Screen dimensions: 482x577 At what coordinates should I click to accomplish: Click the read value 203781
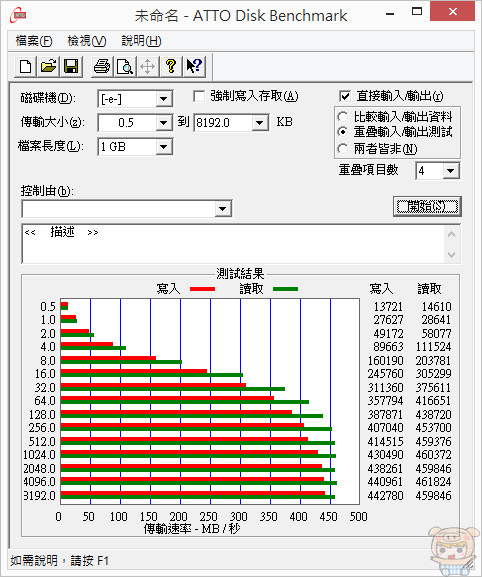433,361
